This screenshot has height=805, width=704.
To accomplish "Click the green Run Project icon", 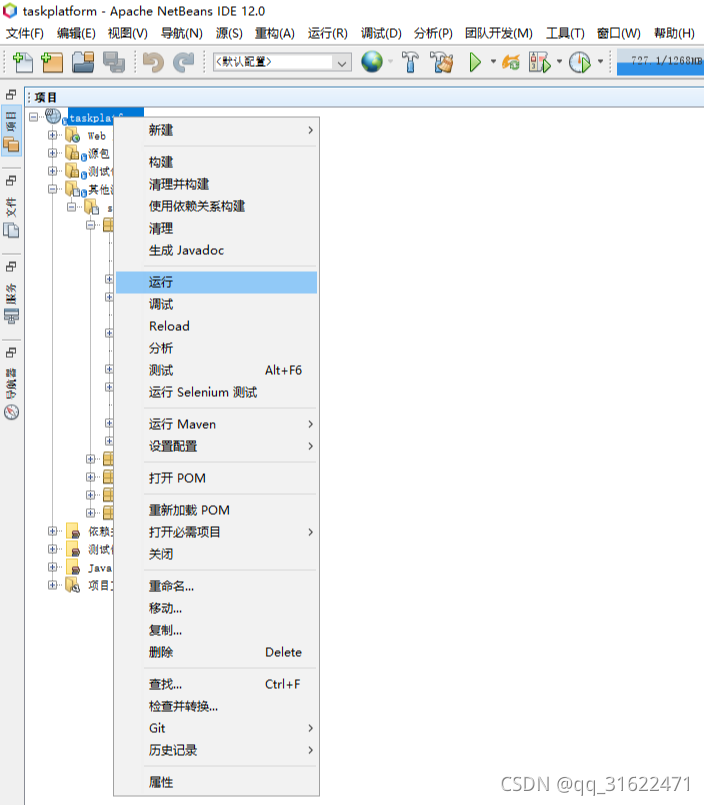I will pos(475,62).
